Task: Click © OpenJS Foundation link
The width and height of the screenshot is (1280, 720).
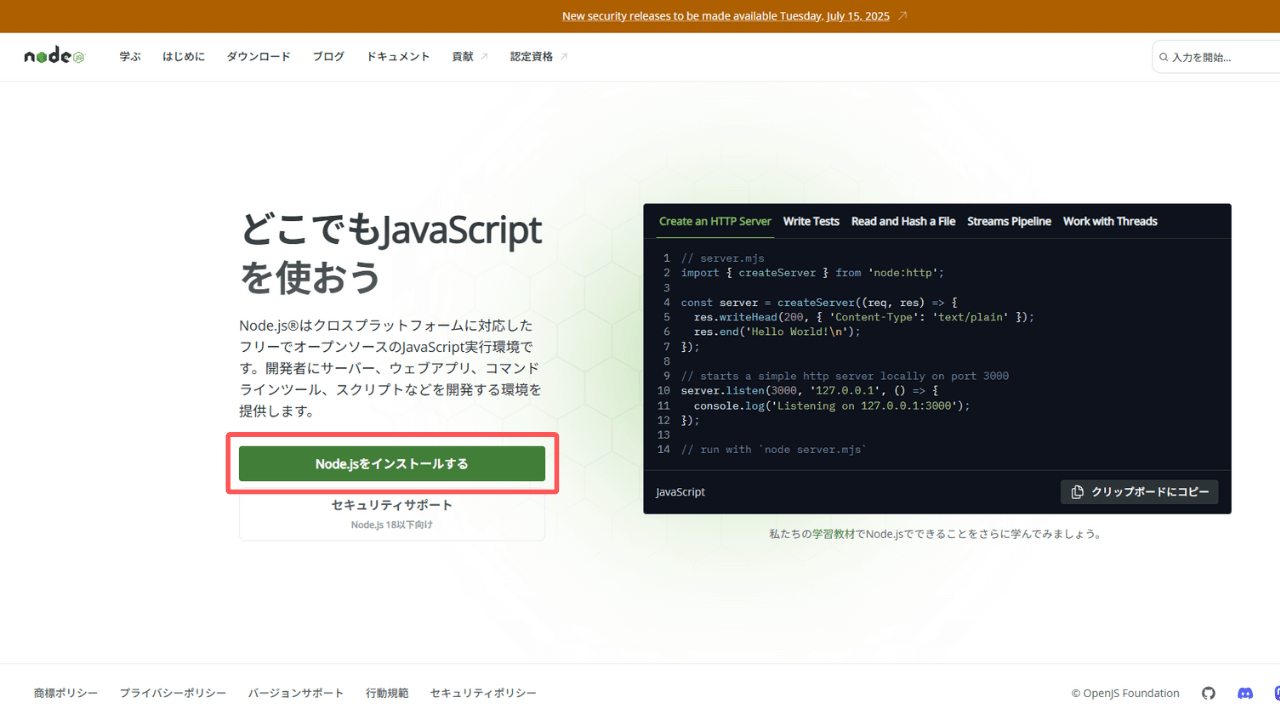Action: [x=1125, y=693]
